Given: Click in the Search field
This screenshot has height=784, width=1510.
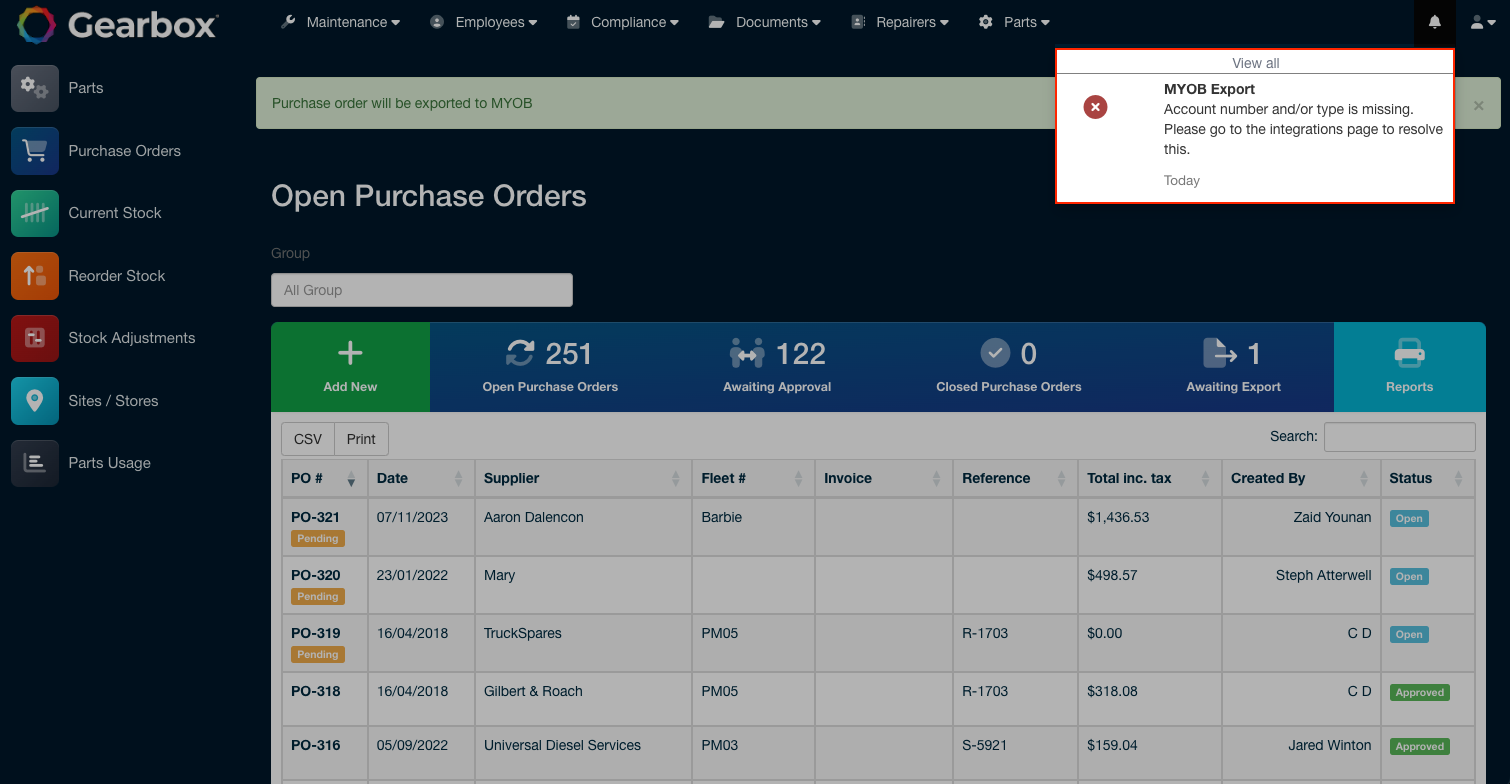Looking at the screenshot, I should click(x=1399, y=437).
